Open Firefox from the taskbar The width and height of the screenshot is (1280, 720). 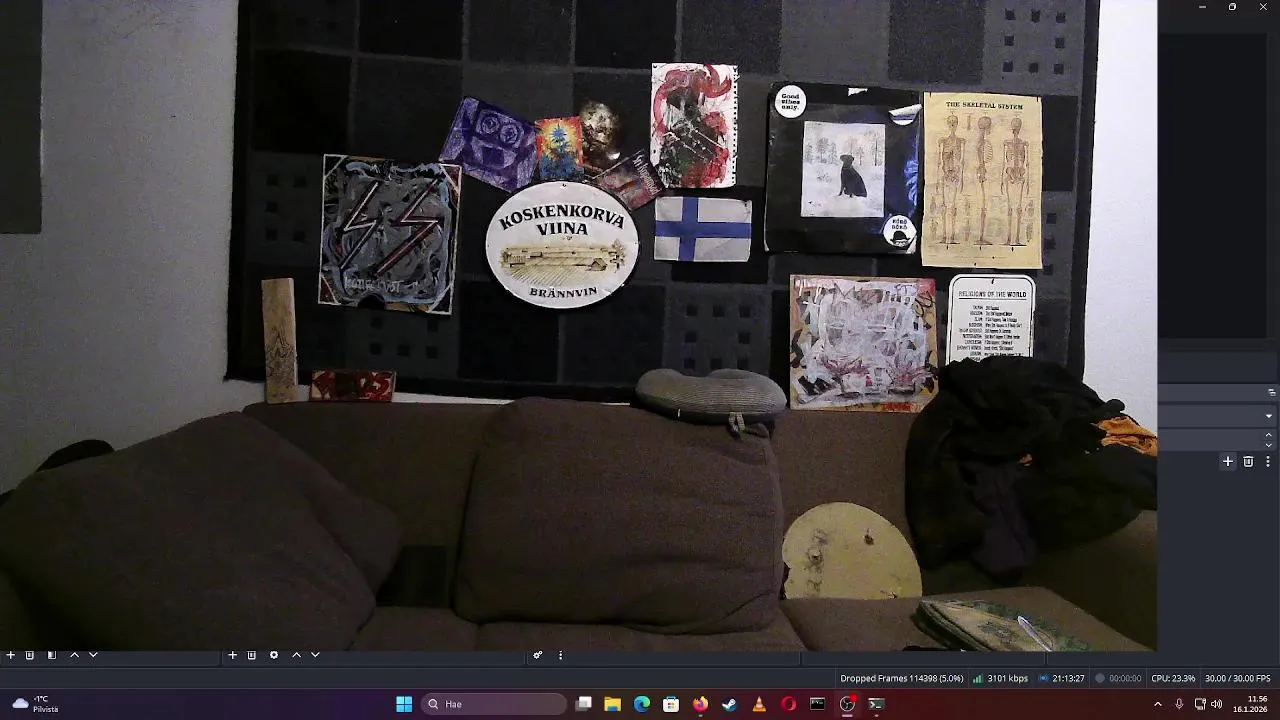(700, 704)
